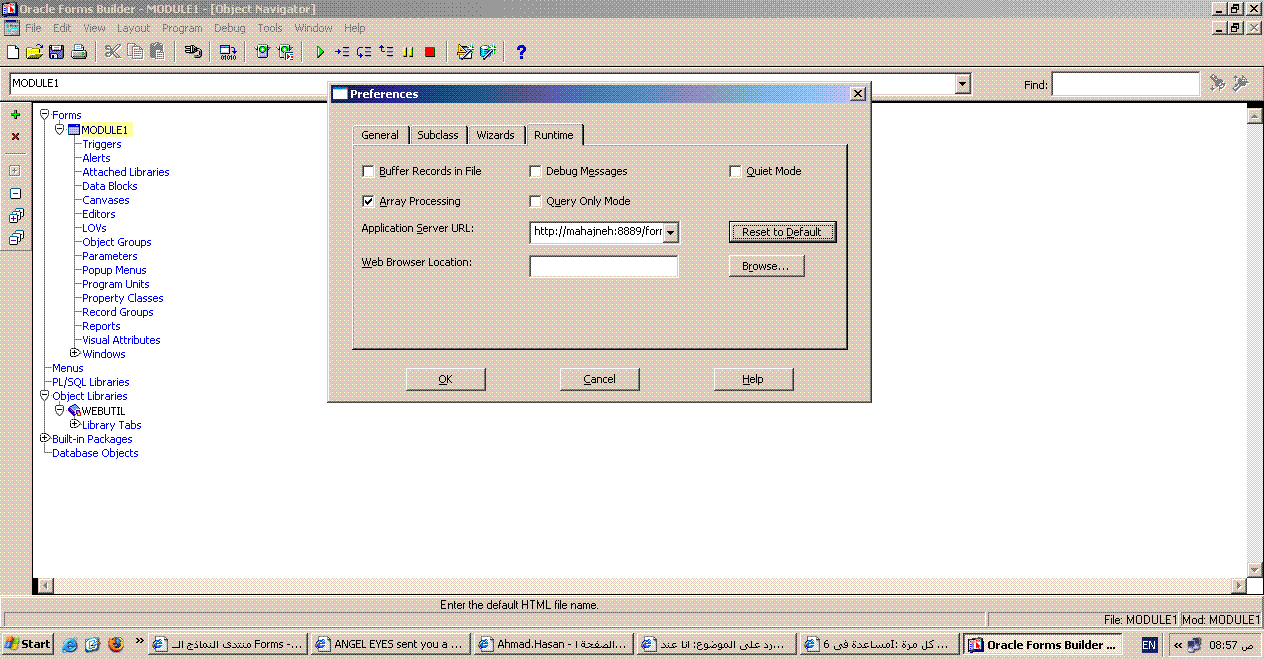Click the green plus Create icon
Viewport: 1264px width, 659px height.
coord(15,115)
